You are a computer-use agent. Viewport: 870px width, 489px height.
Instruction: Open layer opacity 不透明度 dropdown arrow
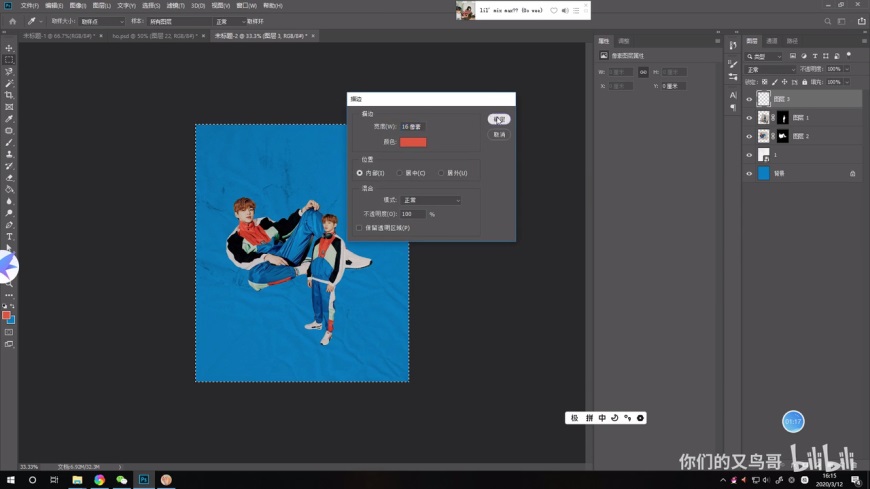pyautogui.click(x=847, y=69)
